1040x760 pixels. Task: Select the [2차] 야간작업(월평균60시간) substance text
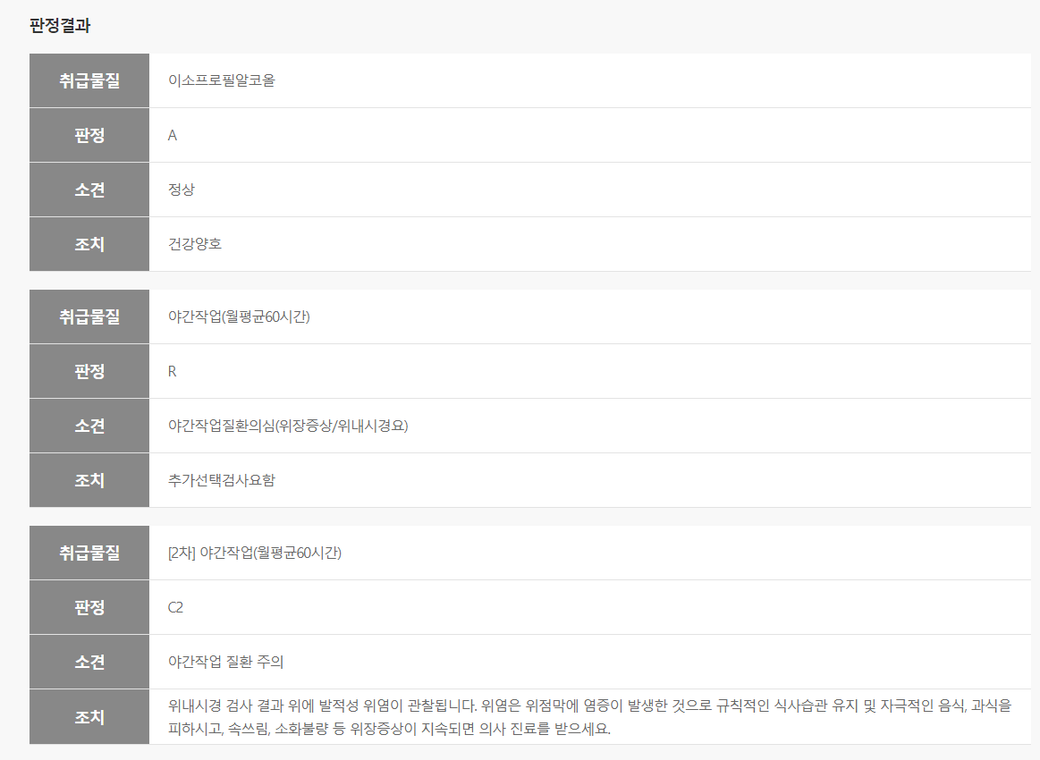tap(255, 553)
